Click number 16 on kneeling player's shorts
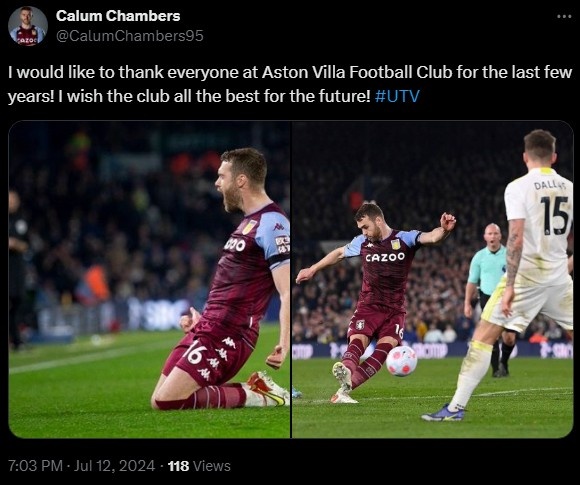Image resolution: width=580 pixels, height=485 pixels. point(195,353)
